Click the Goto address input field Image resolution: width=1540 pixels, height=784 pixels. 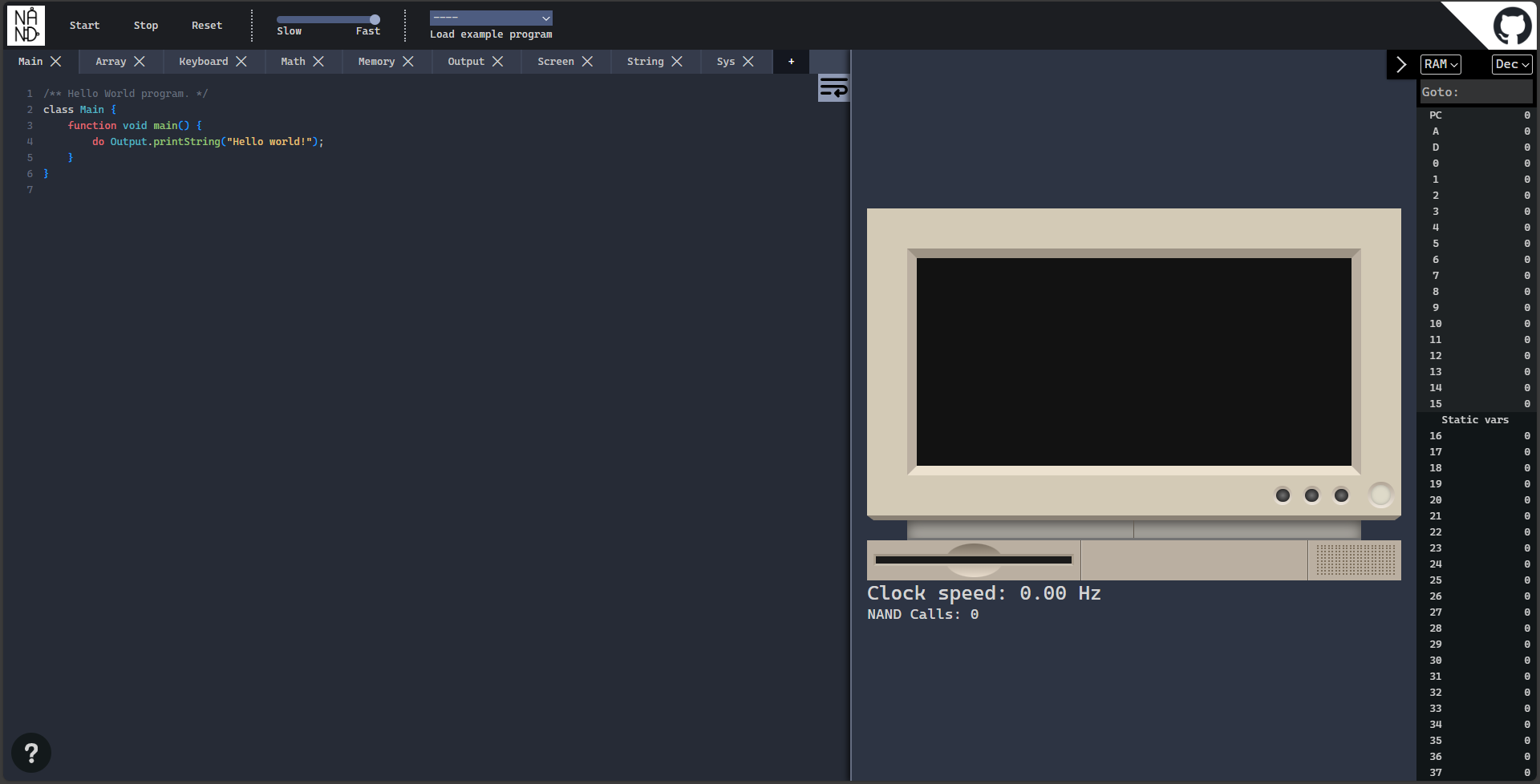[1476, 92]
